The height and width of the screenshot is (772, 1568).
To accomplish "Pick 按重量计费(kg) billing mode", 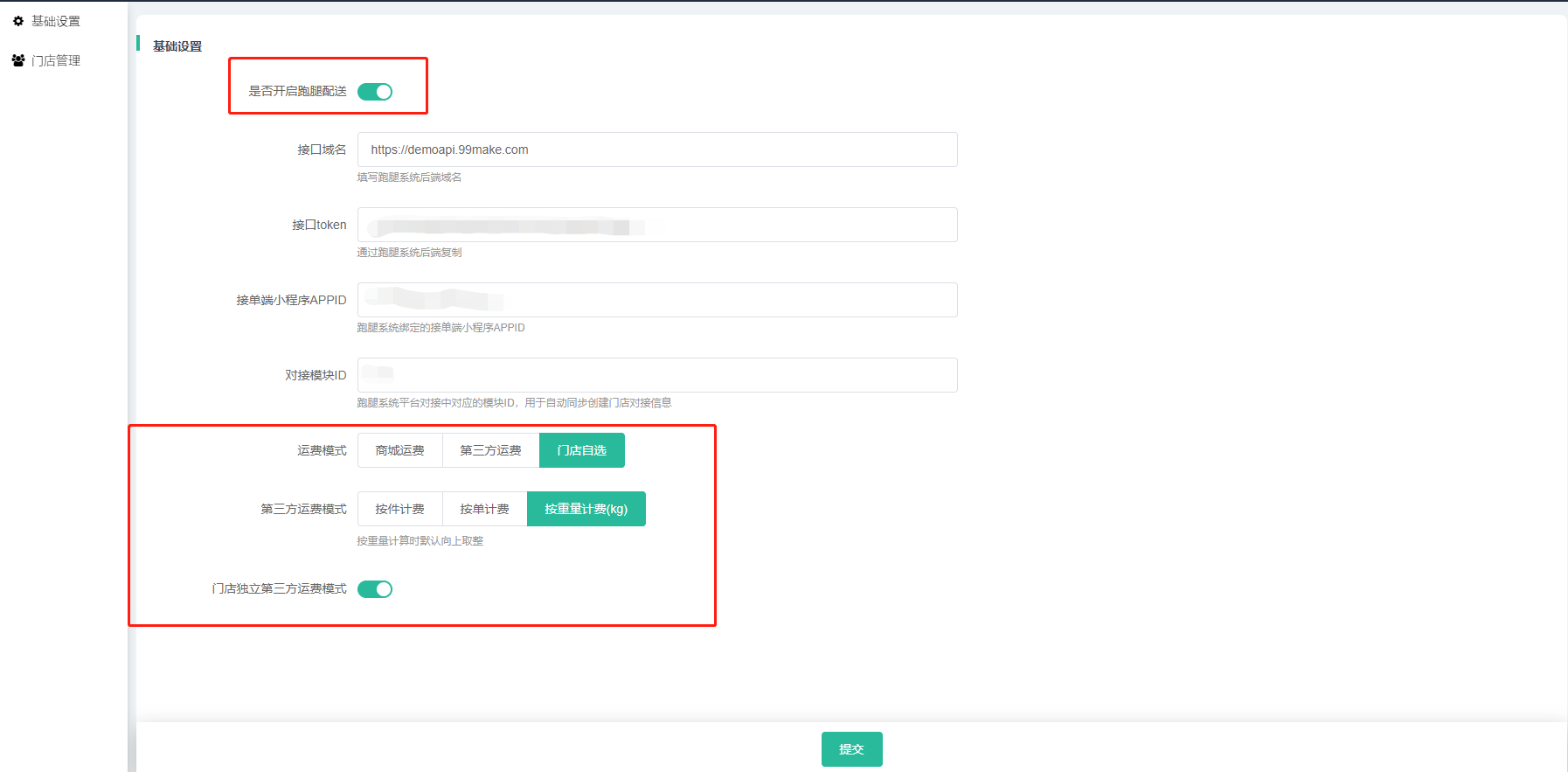I will (x=586, y=509).
